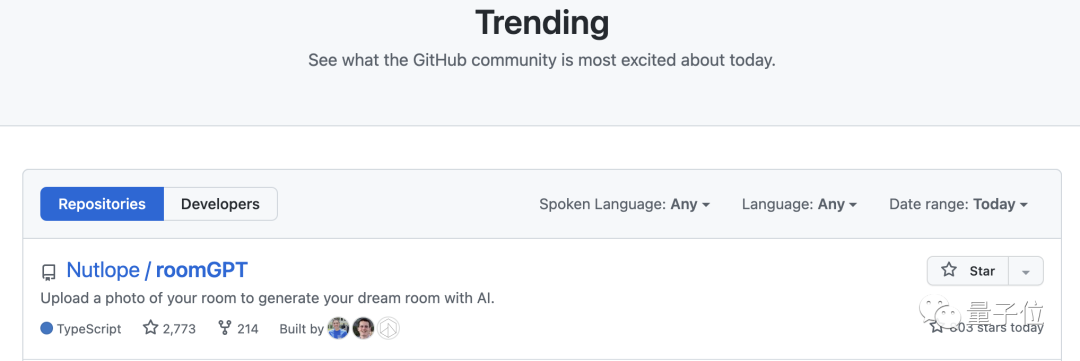This screenshot has height=361, width=1080.
Task: Click the first Built by contributor avatar
Action: coord(338,329)
